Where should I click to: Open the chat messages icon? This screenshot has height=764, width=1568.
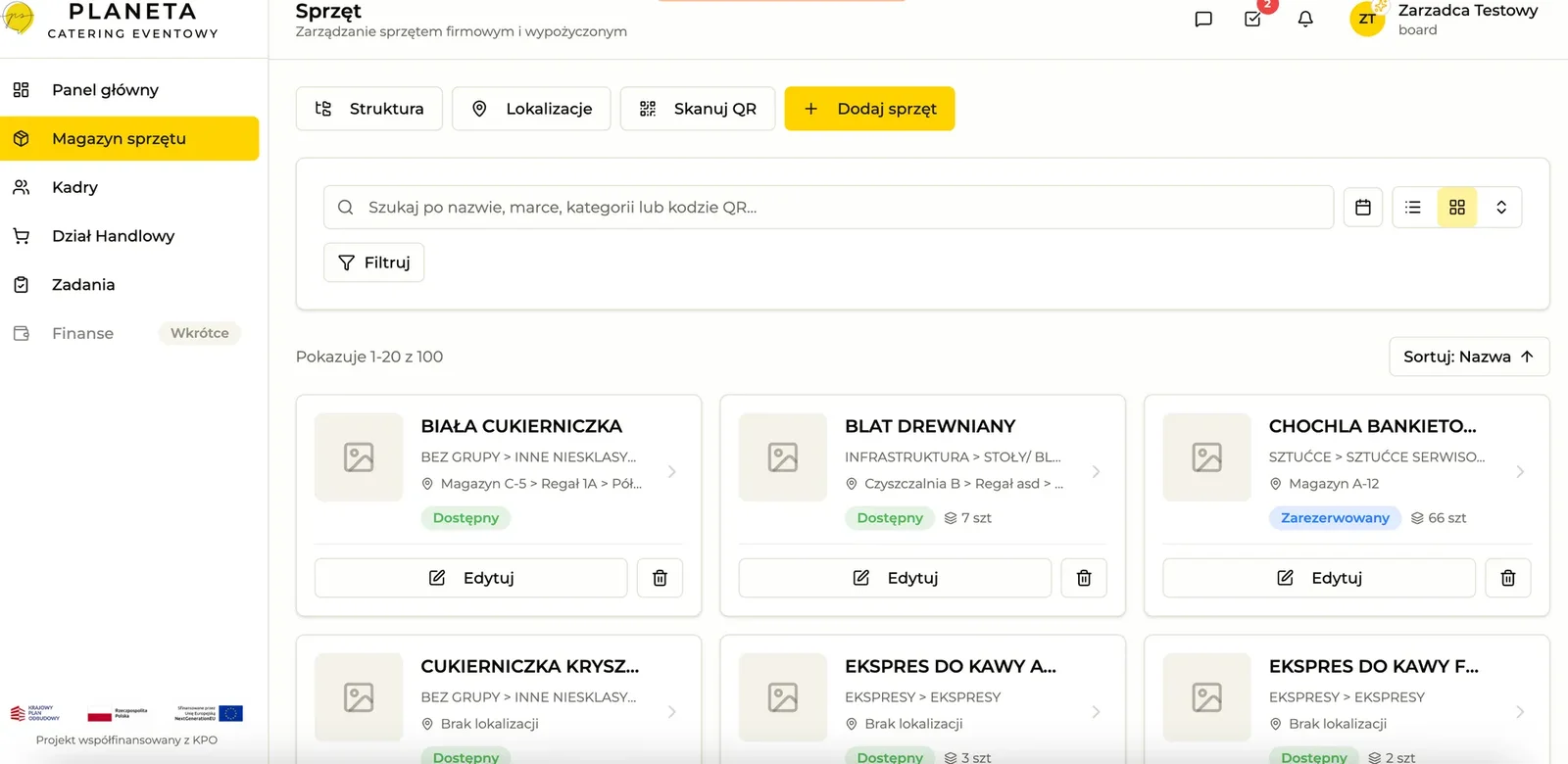click(1203, 19)
